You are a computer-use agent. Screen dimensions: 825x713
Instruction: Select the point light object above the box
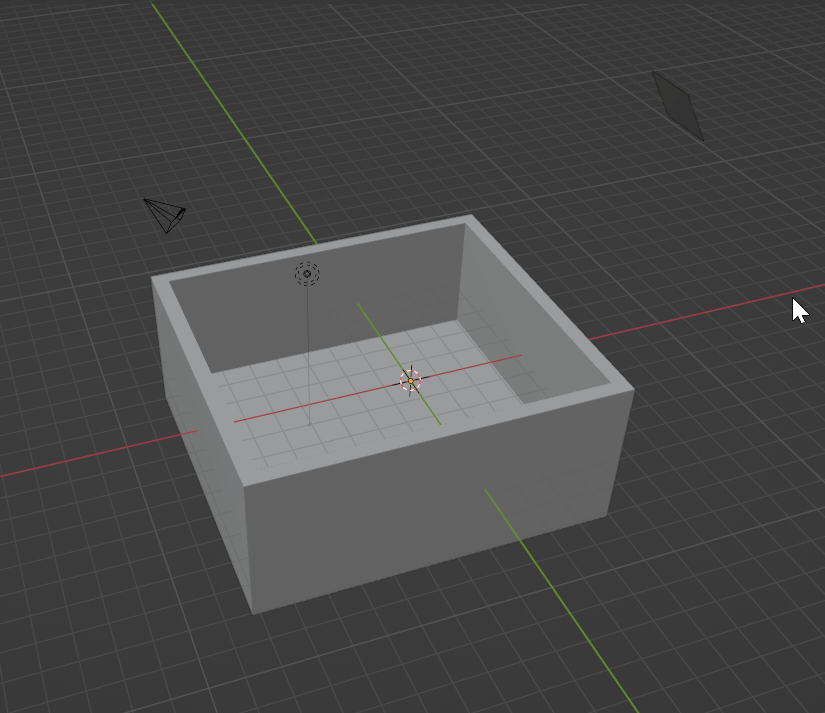point(307,274)
